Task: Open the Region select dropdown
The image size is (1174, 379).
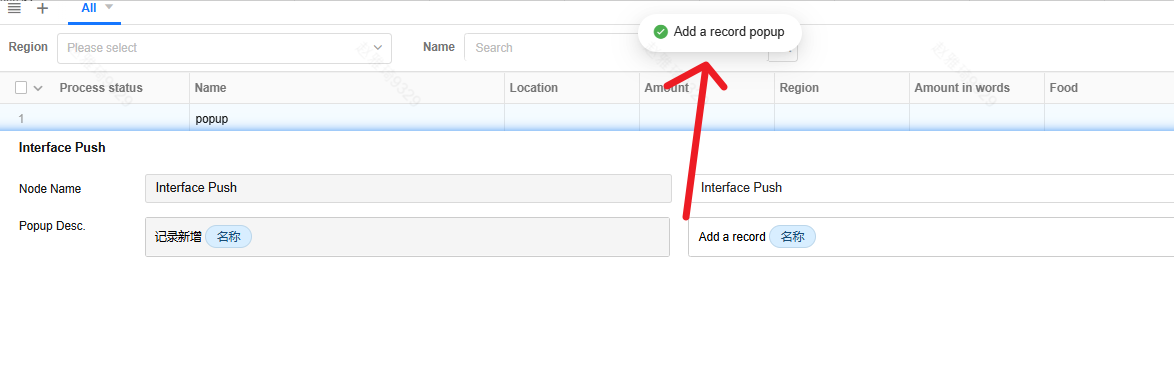Action: click(x=225, y=48)
